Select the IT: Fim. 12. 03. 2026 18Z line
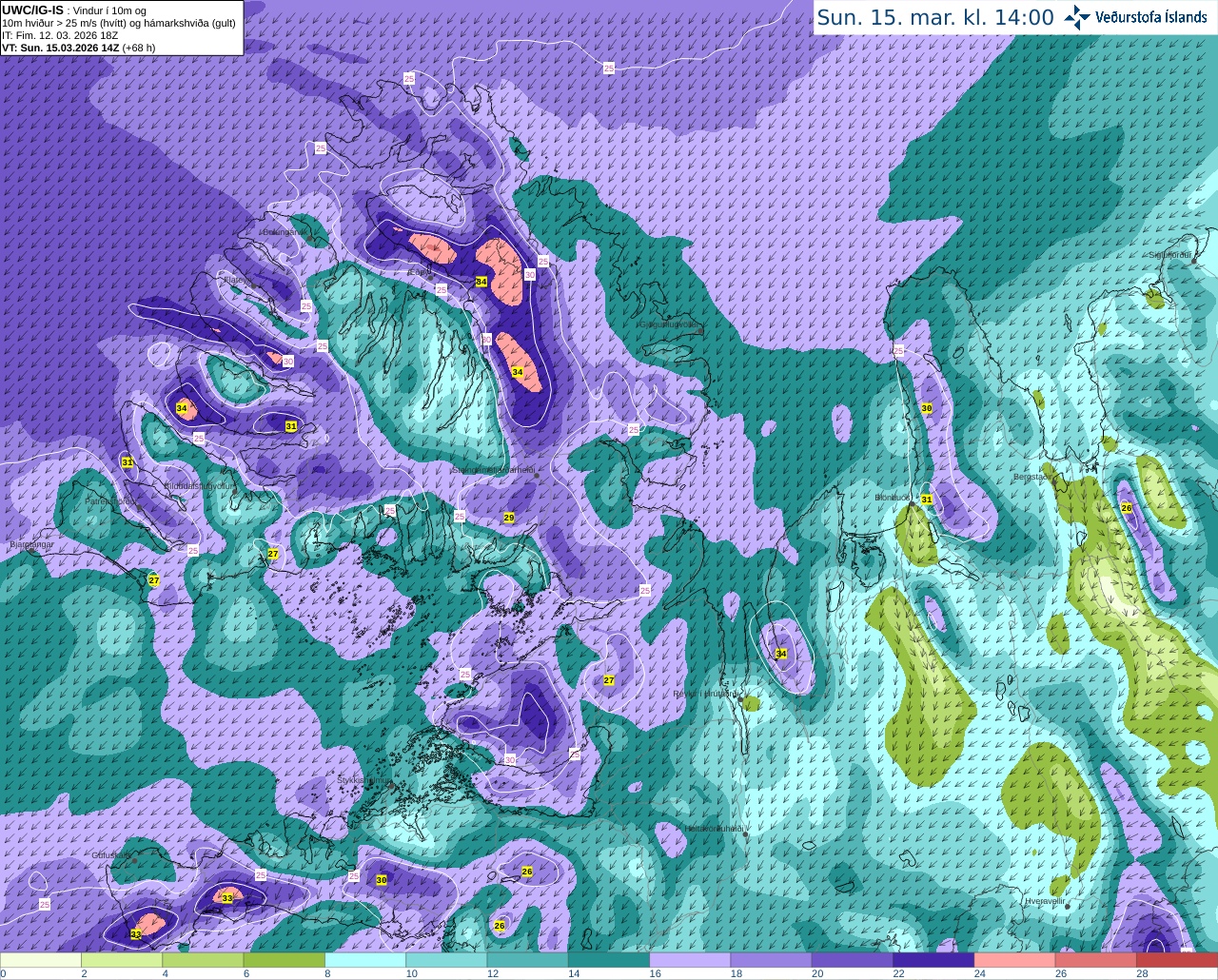Image resolution: width=1218 pixels, height=980 pixels. (x=60, y=35)
